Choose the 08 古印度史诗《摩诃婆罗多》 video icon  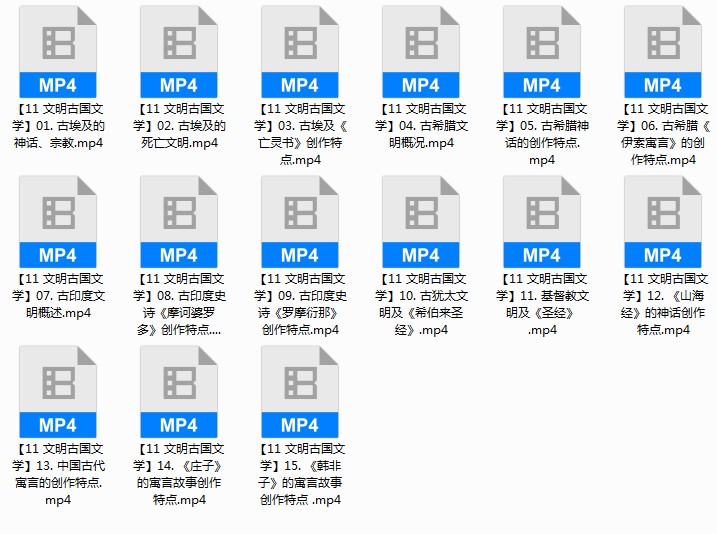coord(179,222)
